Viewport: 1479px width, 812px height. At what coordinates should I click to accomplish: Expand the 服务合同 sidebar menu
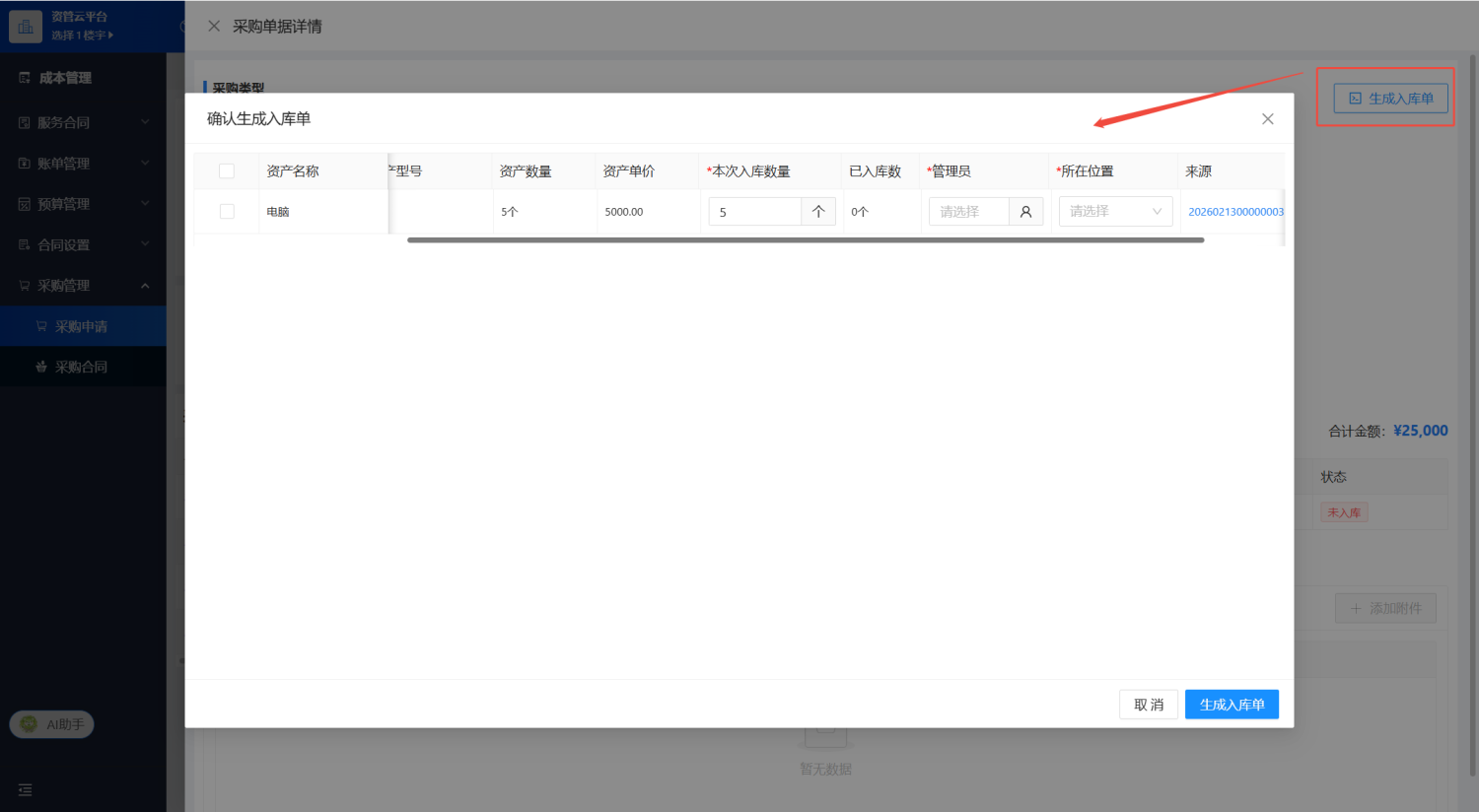coord(83,122)
